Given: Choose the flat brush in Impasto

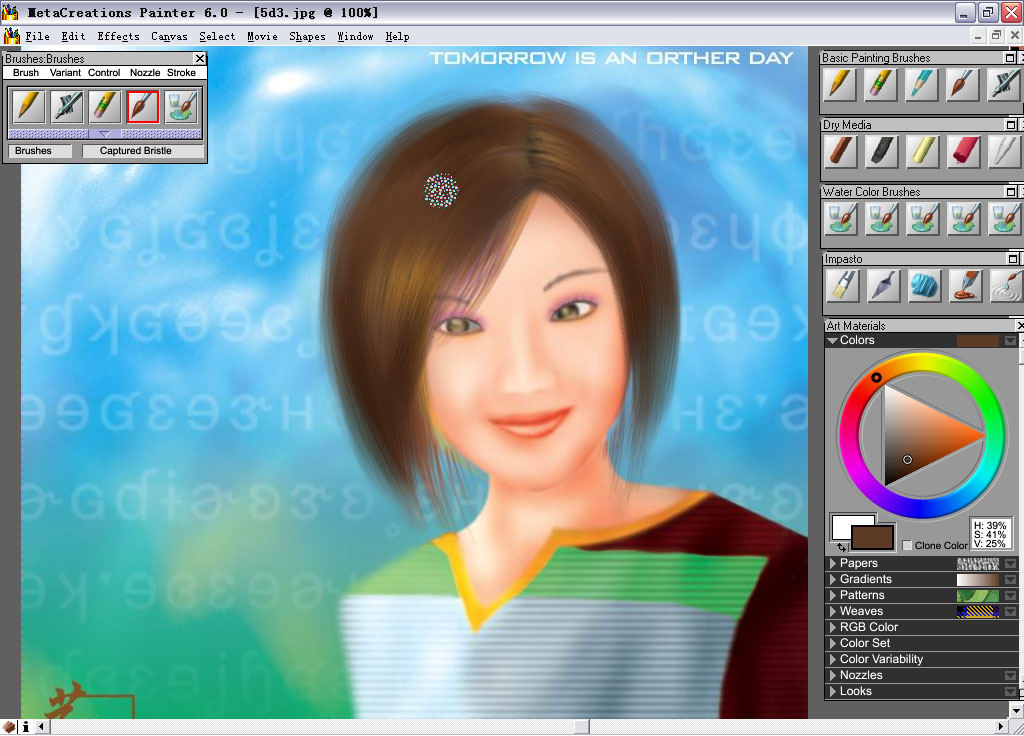Looking at the screenshot, I should 842,286.
